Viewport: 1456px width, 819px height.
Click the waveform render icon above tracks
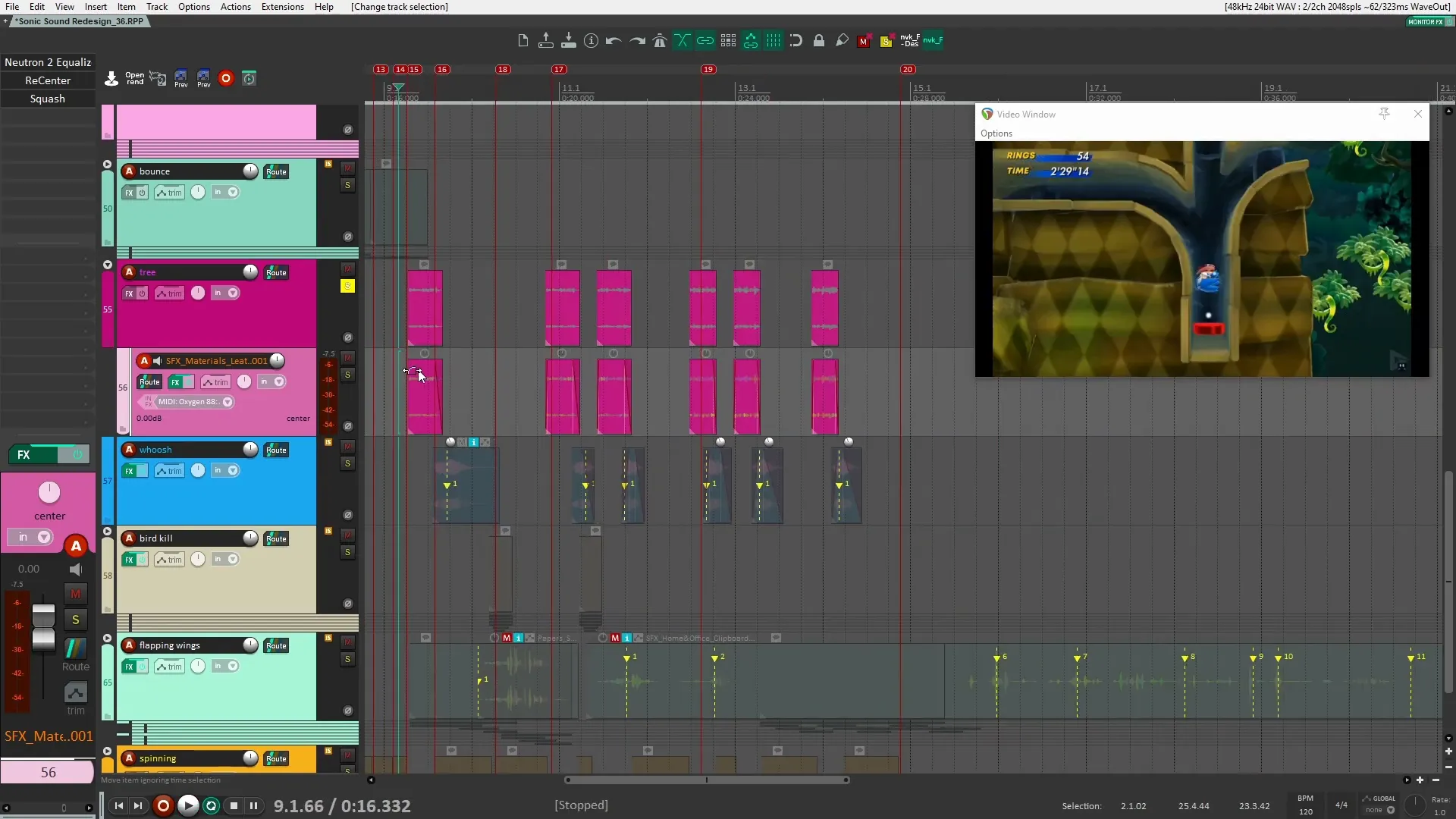point(158,78)
